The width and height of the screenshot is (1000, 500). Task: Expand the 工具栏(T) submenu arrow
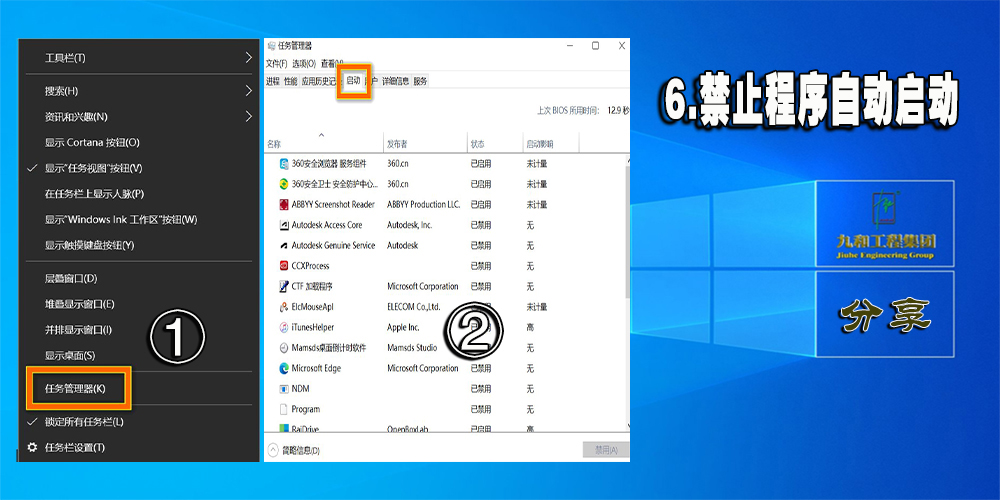tap(249, 58)
